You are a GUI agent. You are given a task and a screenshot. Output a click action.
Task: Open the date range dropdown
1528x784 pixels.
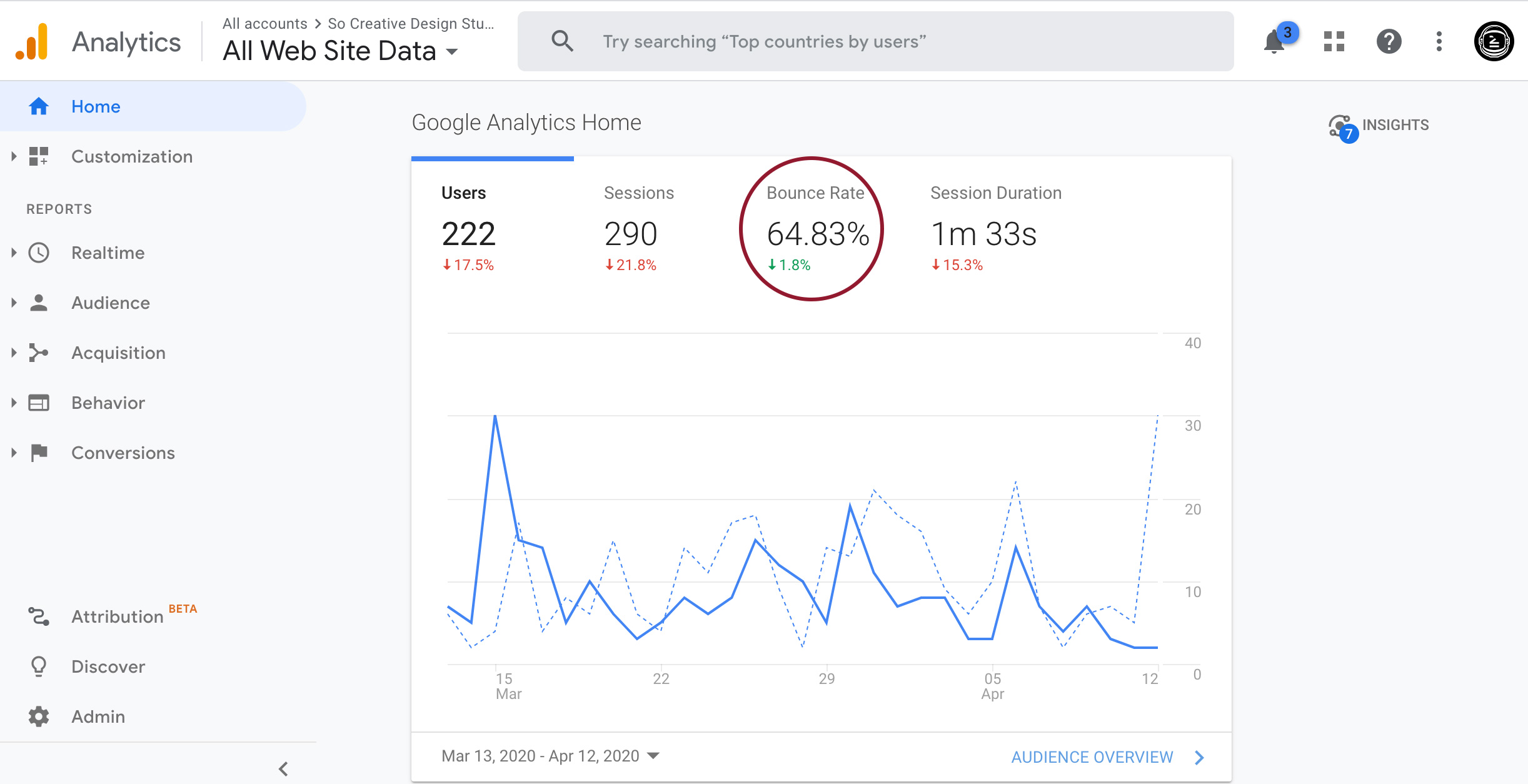pyautogui.click(x=551, y=756)
